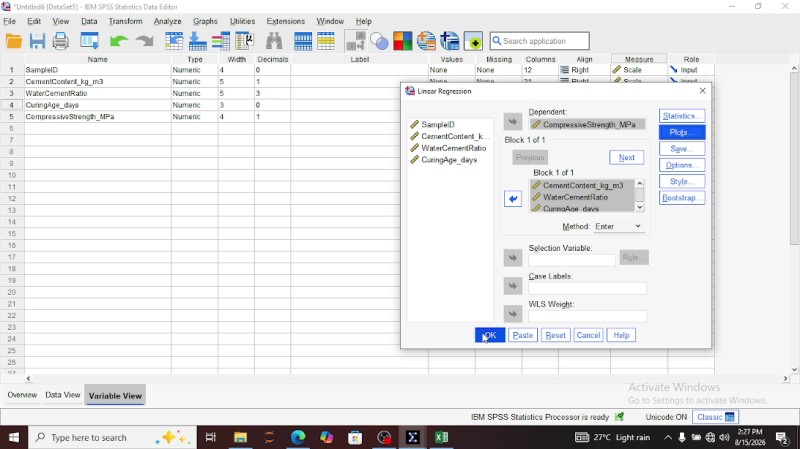This screenshot has height=449, width=800.
Task: Click OK to run the regression
Action: point(490,335)
